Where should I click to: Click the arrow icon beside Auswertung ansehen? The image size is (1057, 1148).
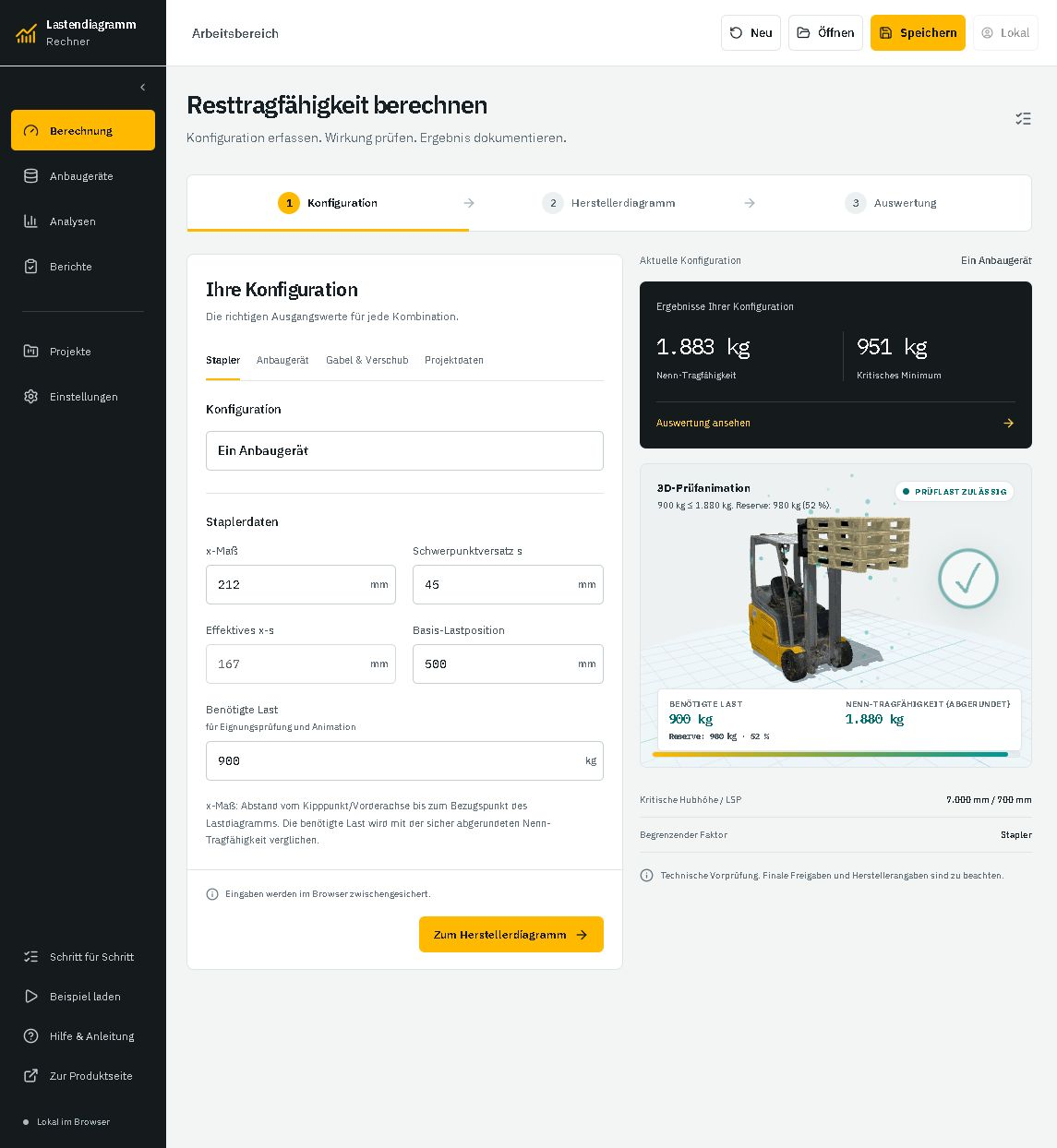point(1008,423)
